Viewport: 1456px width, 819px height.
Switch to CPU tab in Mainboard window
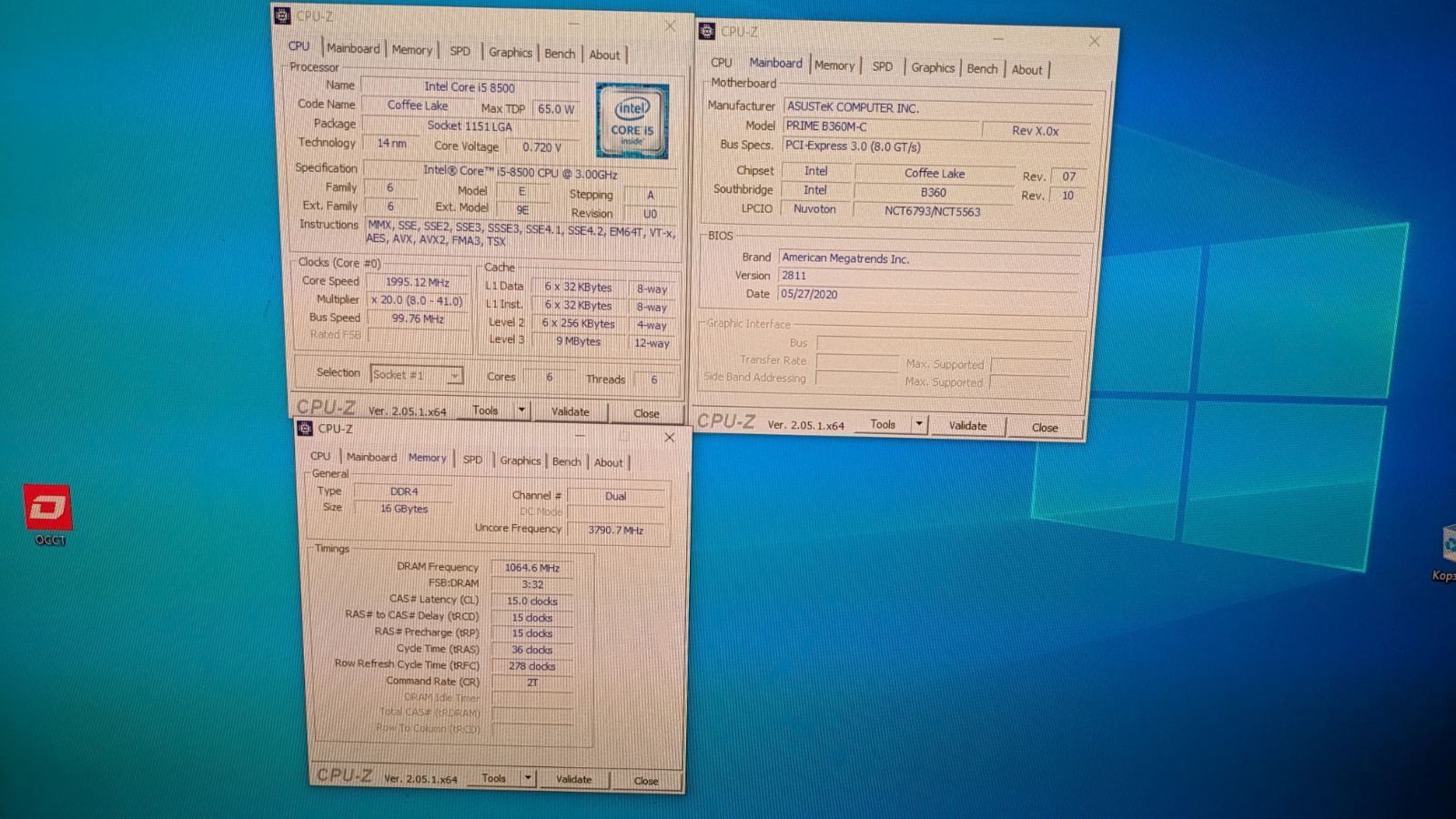point(722,63)
